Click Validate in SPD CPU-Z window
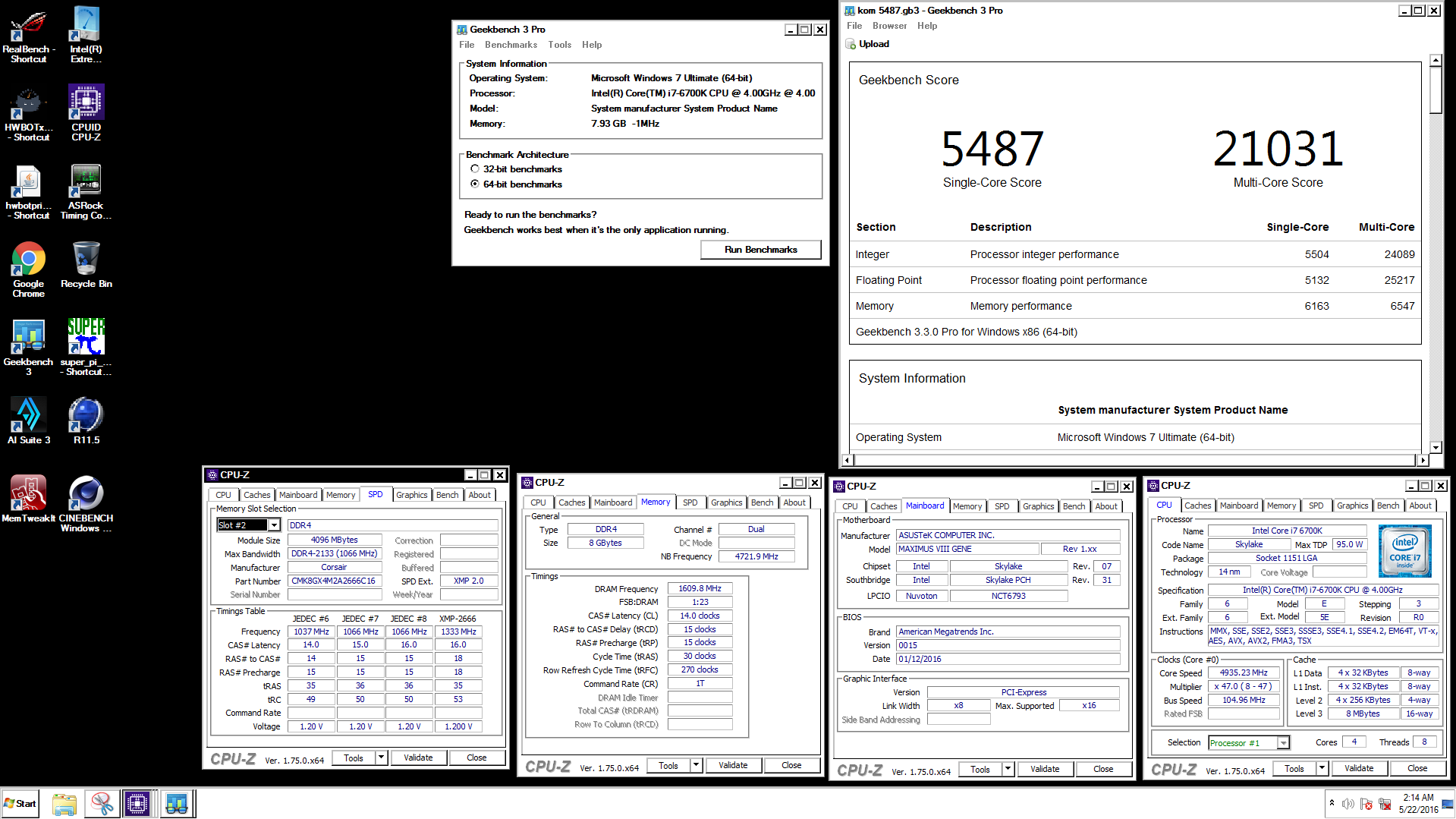The height and width of the screenshot is (819, 1456). pos(418,758)
